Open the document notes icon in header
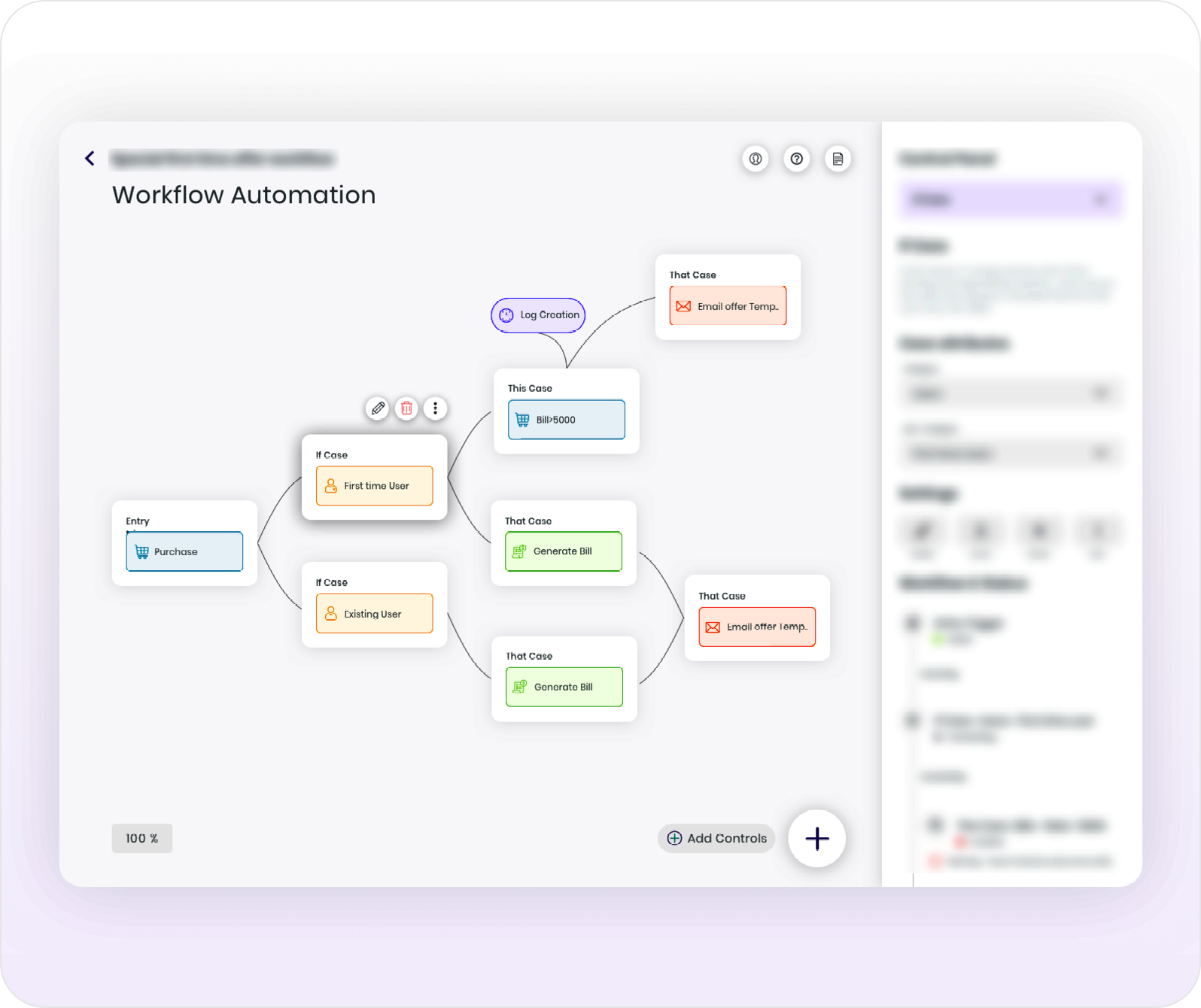Image resolution: width=1201 pixels, height=1008 pixels. 838,159
